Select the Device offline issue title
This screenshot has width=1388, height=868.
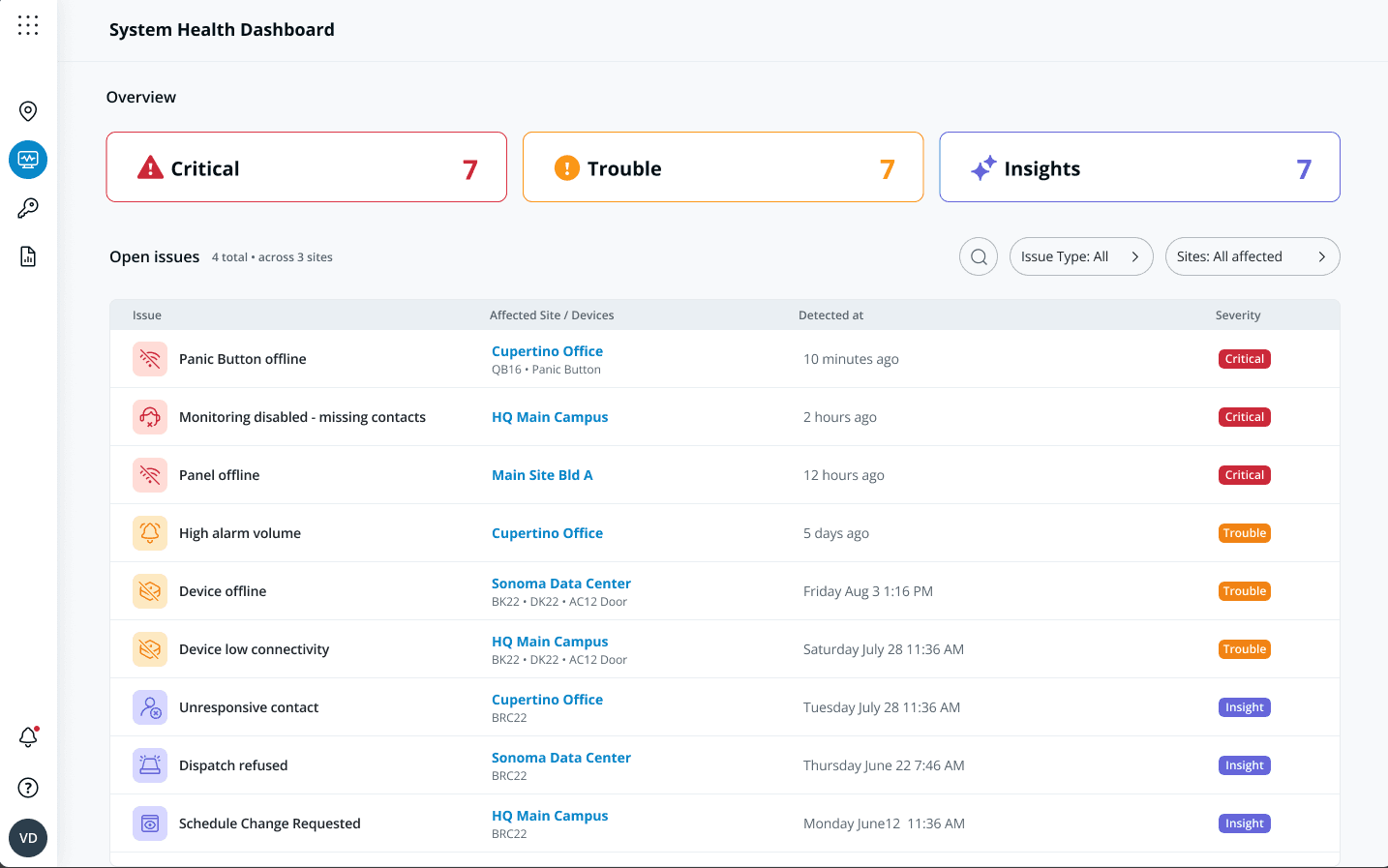(x=223, y=591)
